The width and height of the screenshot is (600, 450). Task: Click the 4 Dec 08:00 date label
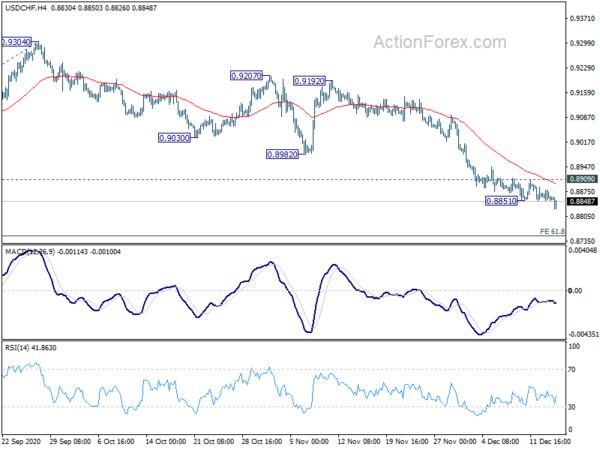(x=500, y=441)
